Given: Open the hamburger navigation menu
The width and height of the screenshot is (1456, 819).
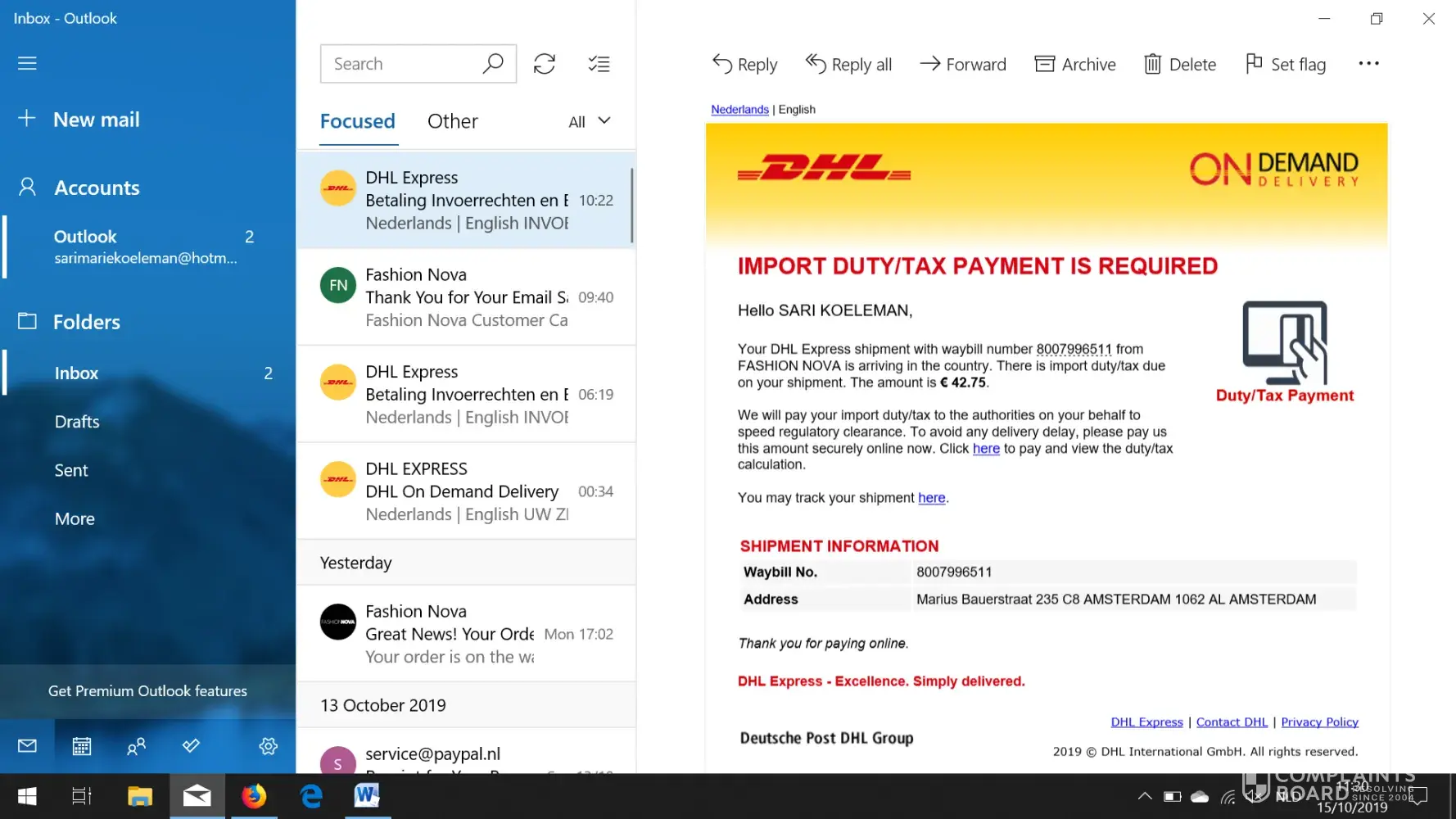Looking at the screenshot, I should (27, 63).
